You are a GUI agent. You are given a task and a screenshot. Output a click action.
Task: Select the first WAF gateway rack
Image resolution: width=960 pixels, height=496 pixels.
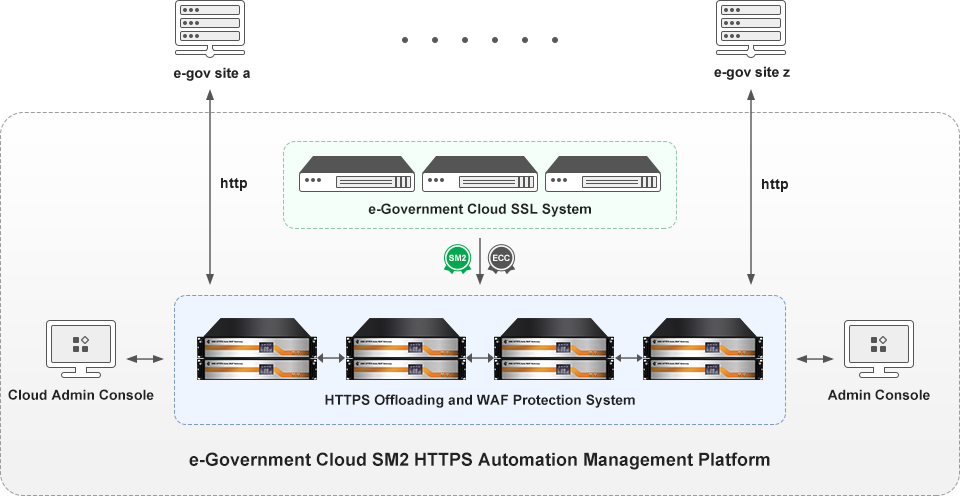tap(257, 348)
